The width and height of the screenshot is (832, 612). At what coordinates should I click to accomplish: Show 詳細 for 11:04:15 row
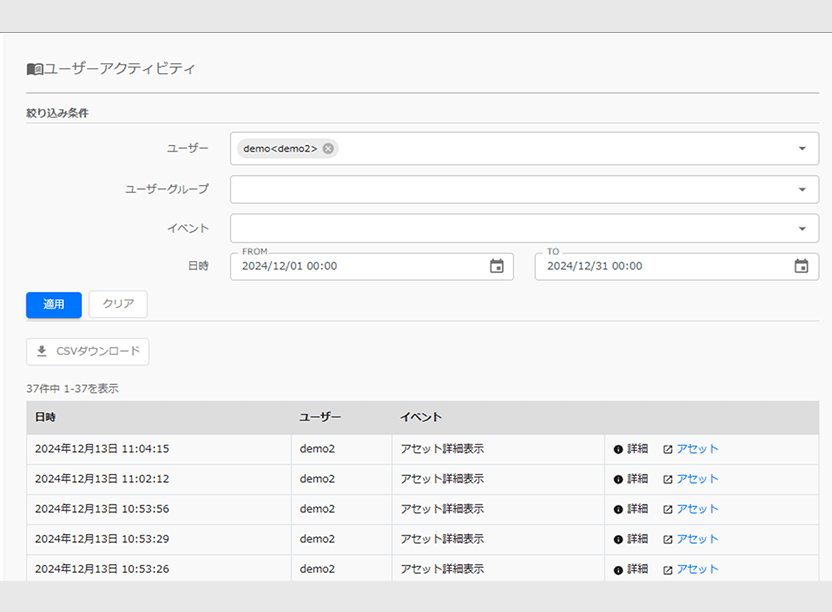637,449
